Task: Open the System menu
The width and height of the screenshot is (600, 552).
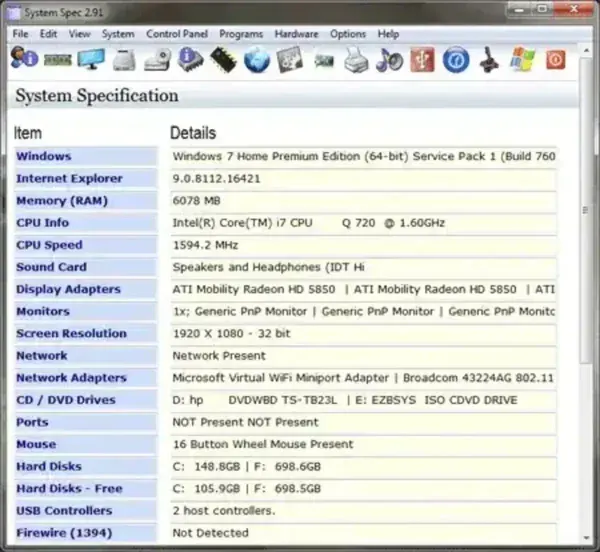Action: [118, 34]
